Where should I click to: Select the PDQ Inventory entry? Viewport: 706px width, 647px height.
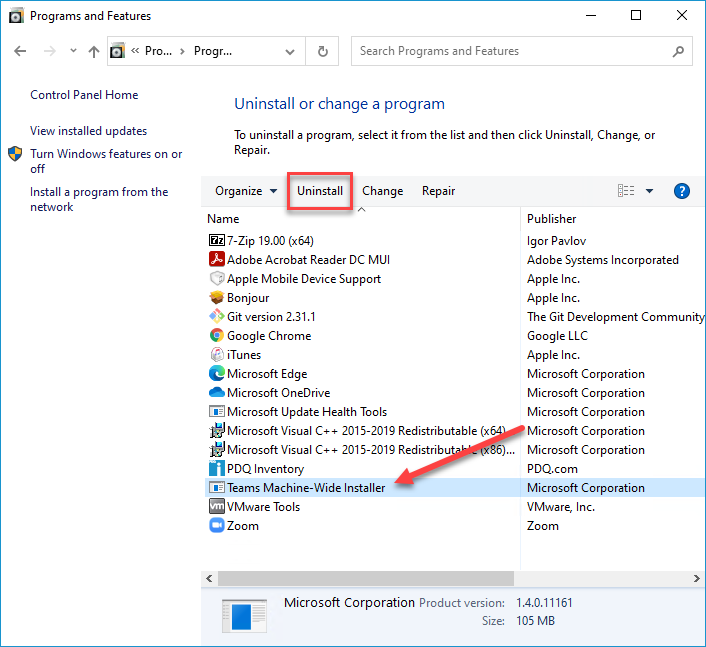[x=265, y=469]
